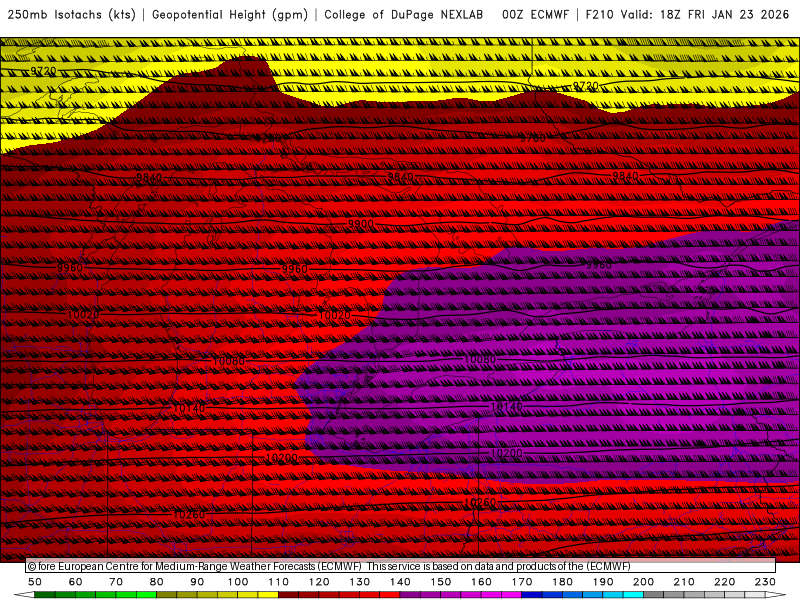The width and height of the screenshot is (800, 600).
Task: Click the 'College of DuPage NEXLAB' label
Action: click(404, 15)
